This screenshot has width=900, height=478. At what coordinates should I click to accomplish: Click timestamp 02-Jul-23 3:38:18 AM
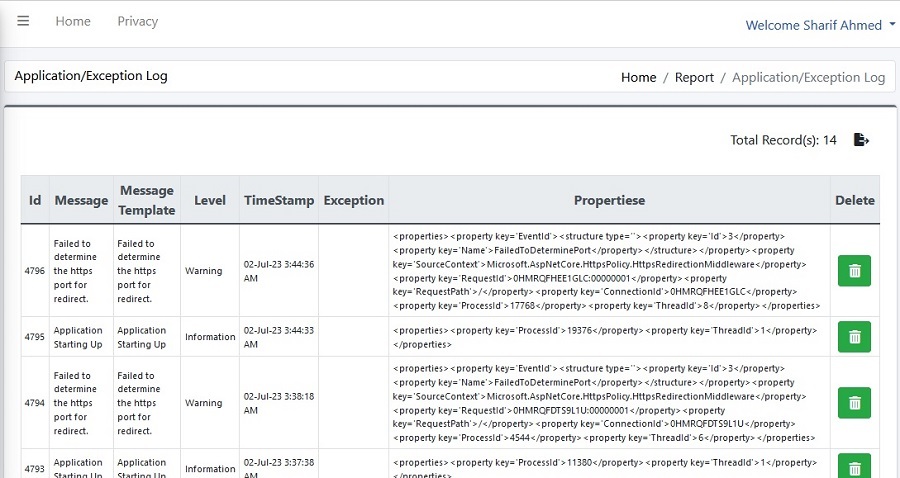pos(278,403)
